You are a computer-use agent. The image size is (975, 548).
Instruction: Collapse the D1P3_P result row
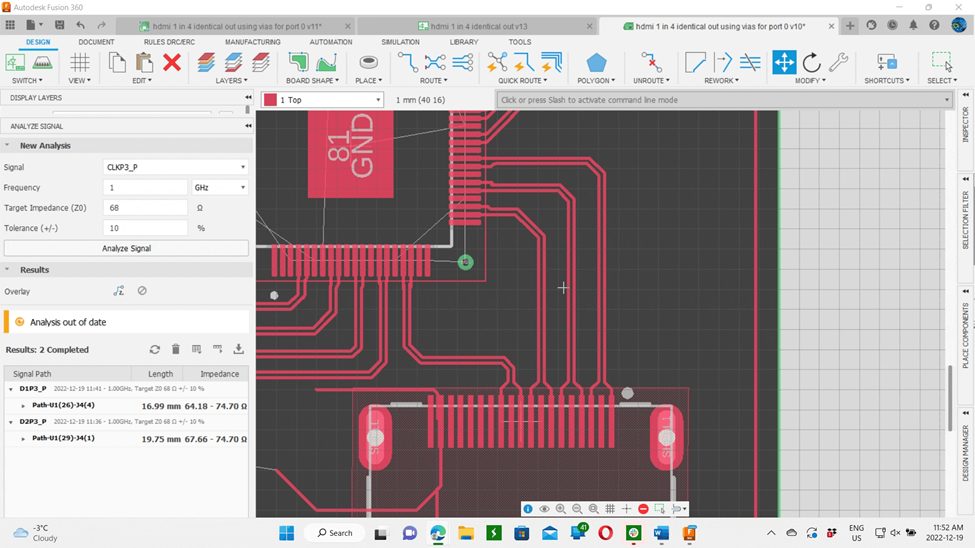11,388
